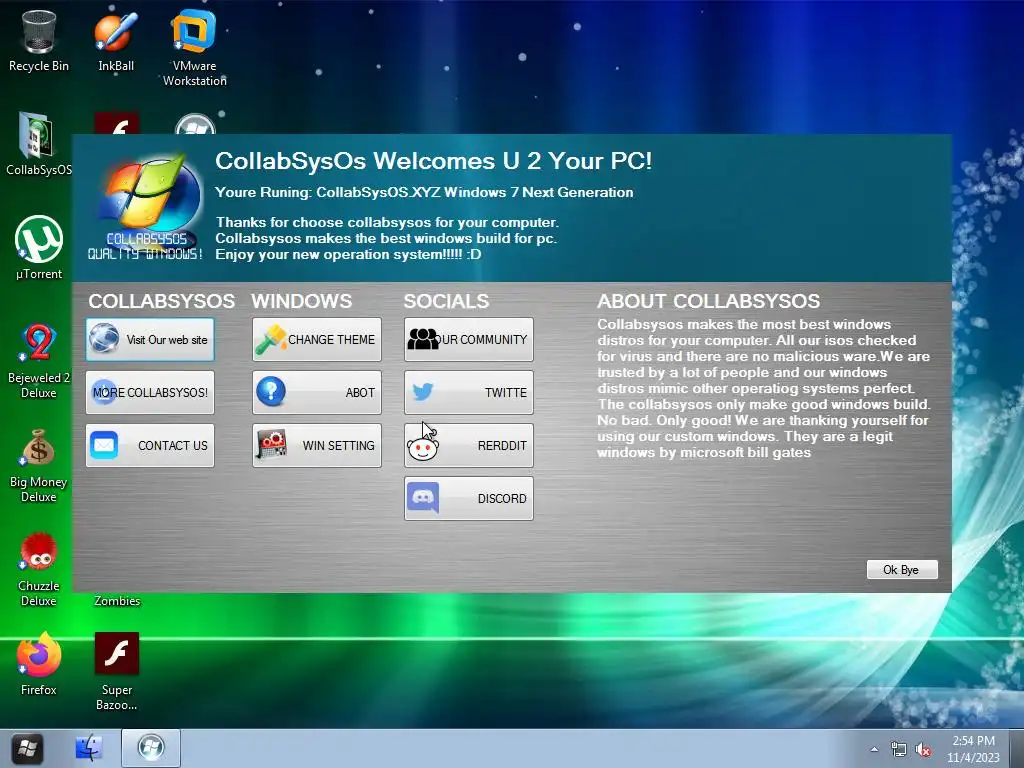1024x768 pixels.
Task: Open WIN SETTING button
Action: (x=317, y=445)
